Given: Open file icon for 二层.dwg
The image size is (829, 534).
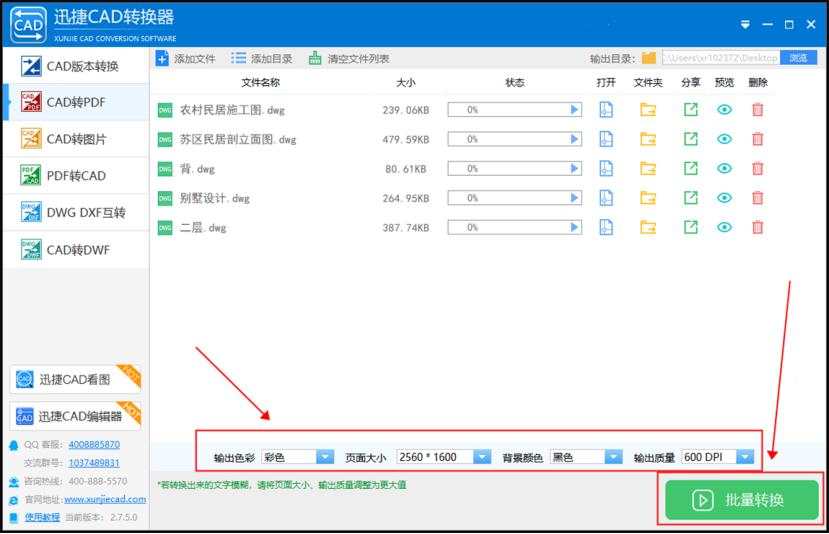Looking at the screenshot, I should click(606, 227).
